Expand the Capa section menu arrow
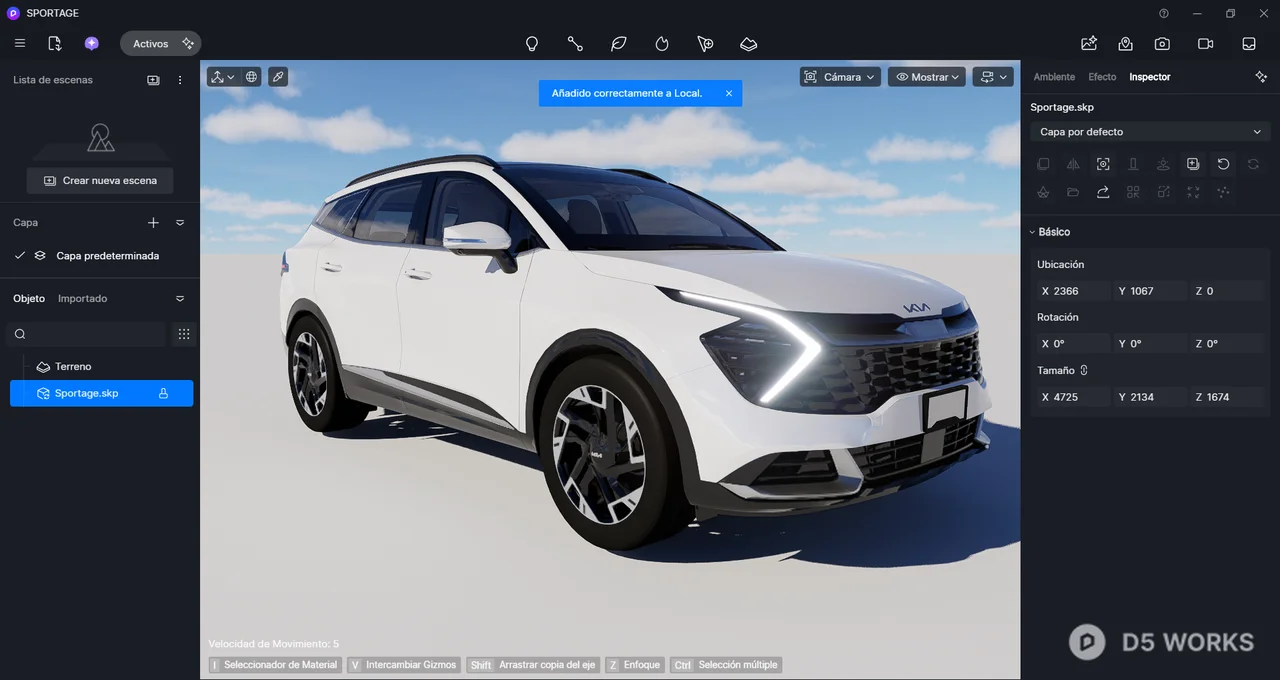1280x680 pixels. [180, 223]
